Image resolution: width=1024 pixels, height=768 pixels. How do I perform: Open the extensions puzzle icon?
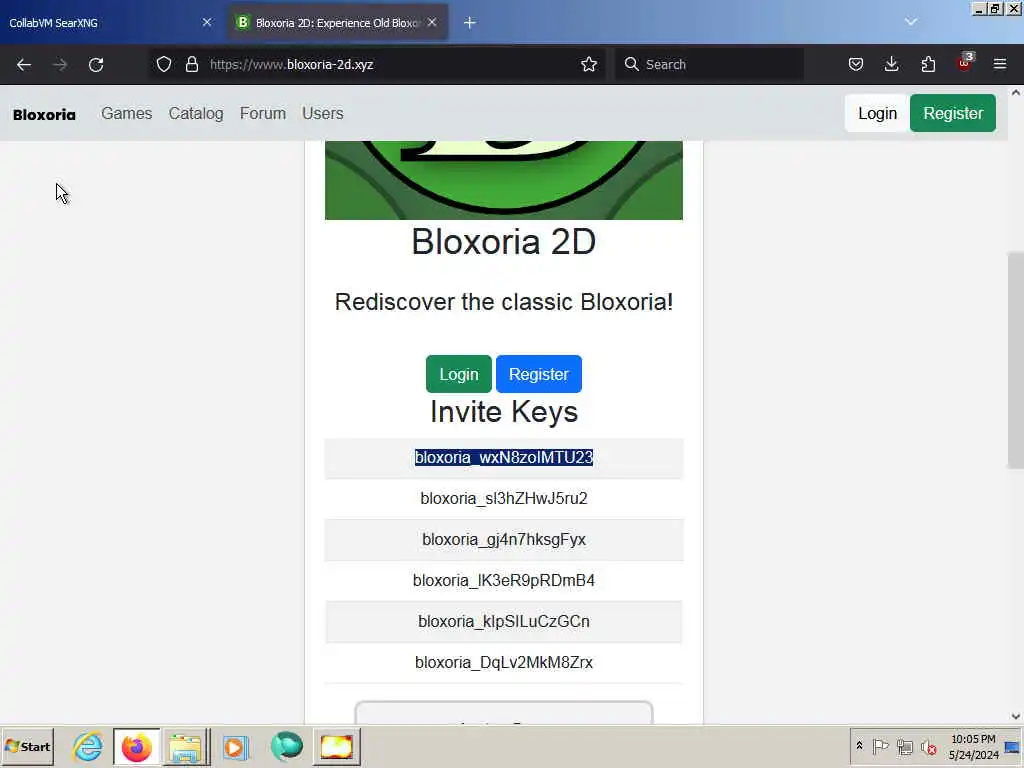point(928,64)
